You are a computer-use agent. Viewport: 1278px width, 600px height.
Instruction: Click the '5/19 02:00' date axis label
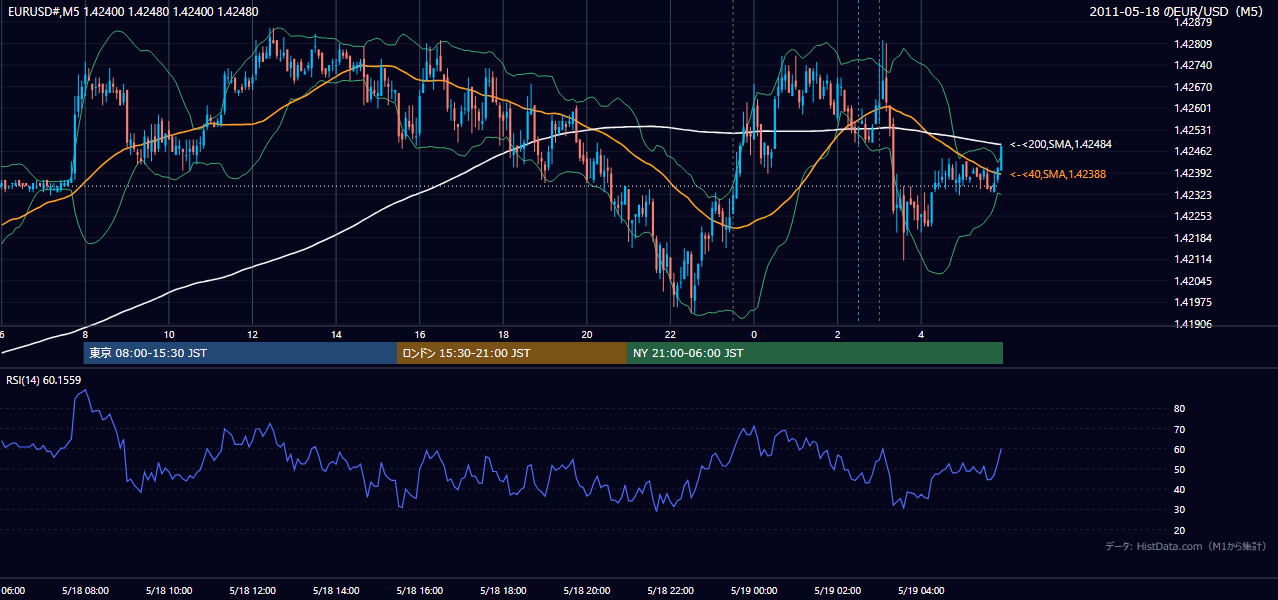pos(838,591)
